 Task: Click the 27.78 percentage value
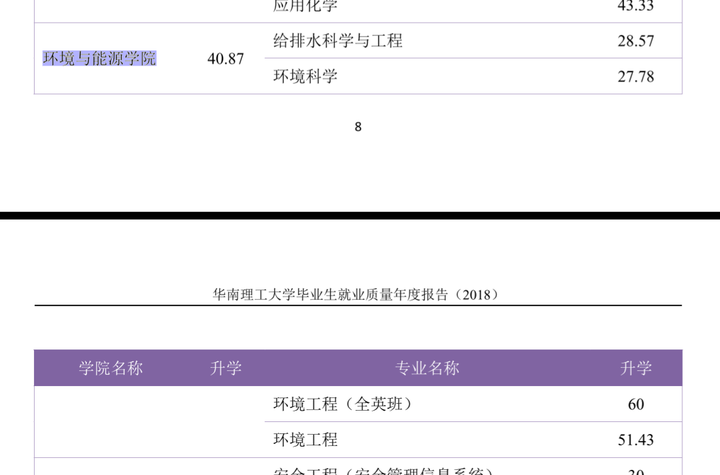coord(635,76)
